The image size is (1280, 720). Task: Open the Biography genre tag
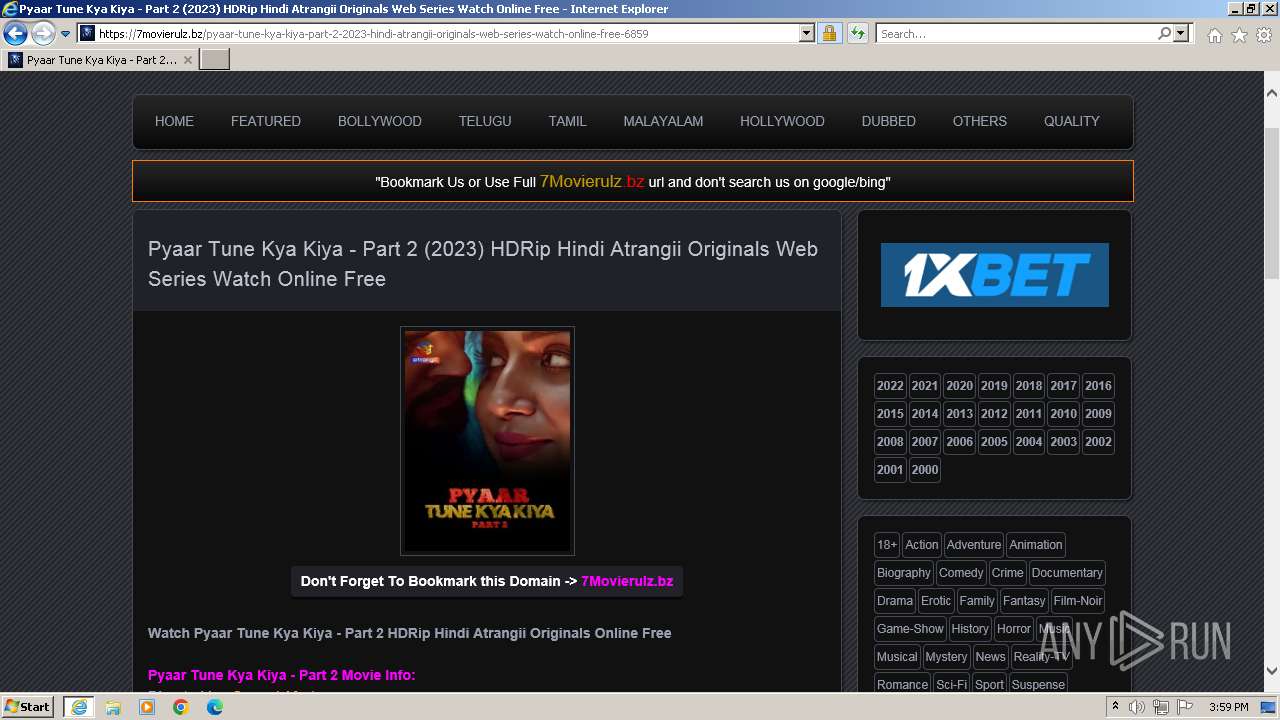point(904,573)
